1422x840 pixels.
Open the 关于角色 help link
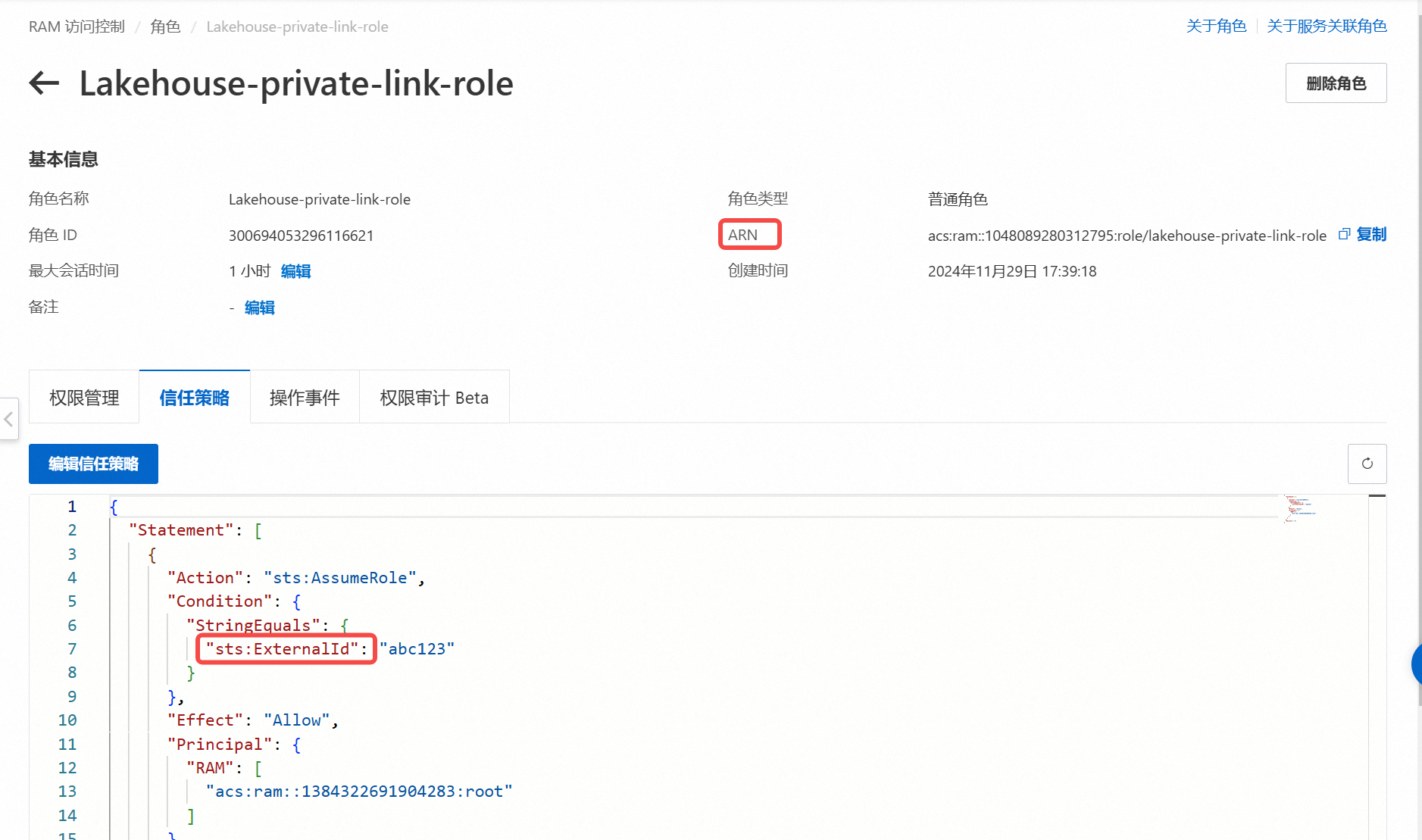pos(1216,27)
